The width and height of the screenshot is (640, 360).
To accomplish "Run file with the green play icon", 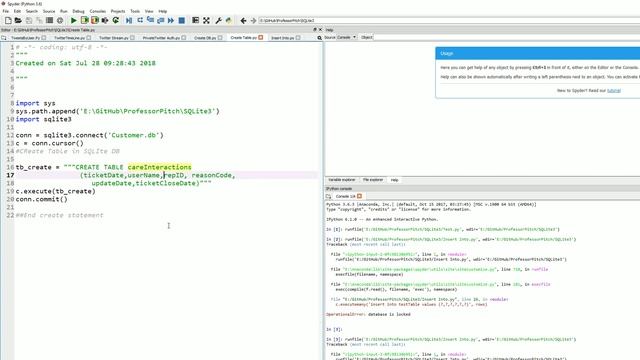I will click(x=74, y=20).
